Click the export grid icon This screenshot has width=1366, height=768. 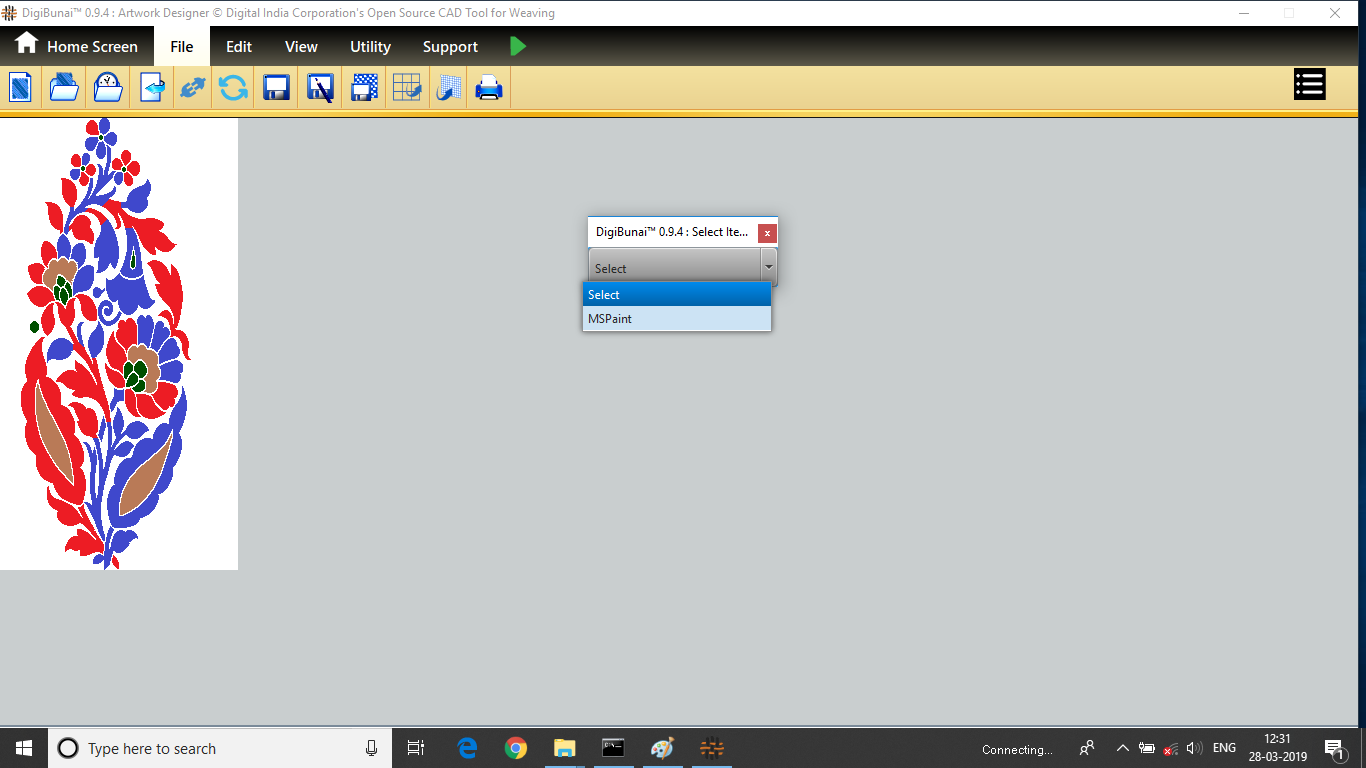407,88
